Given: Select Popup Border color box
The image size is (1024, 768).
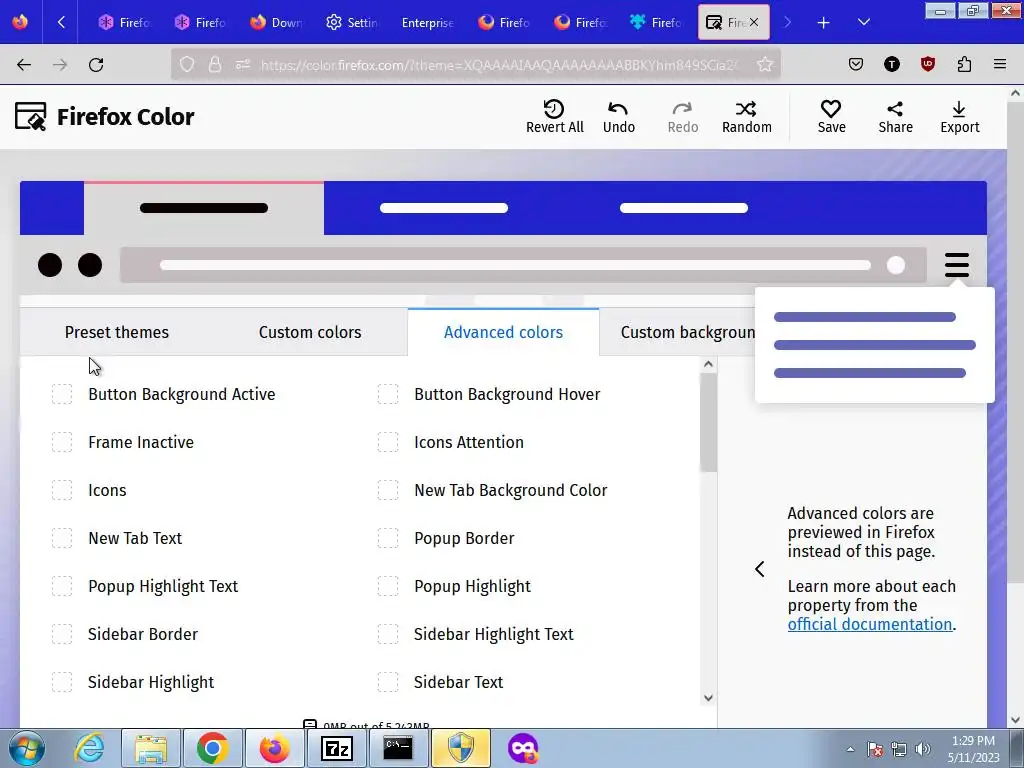Looking at the screenshot, I should (388, 538).
